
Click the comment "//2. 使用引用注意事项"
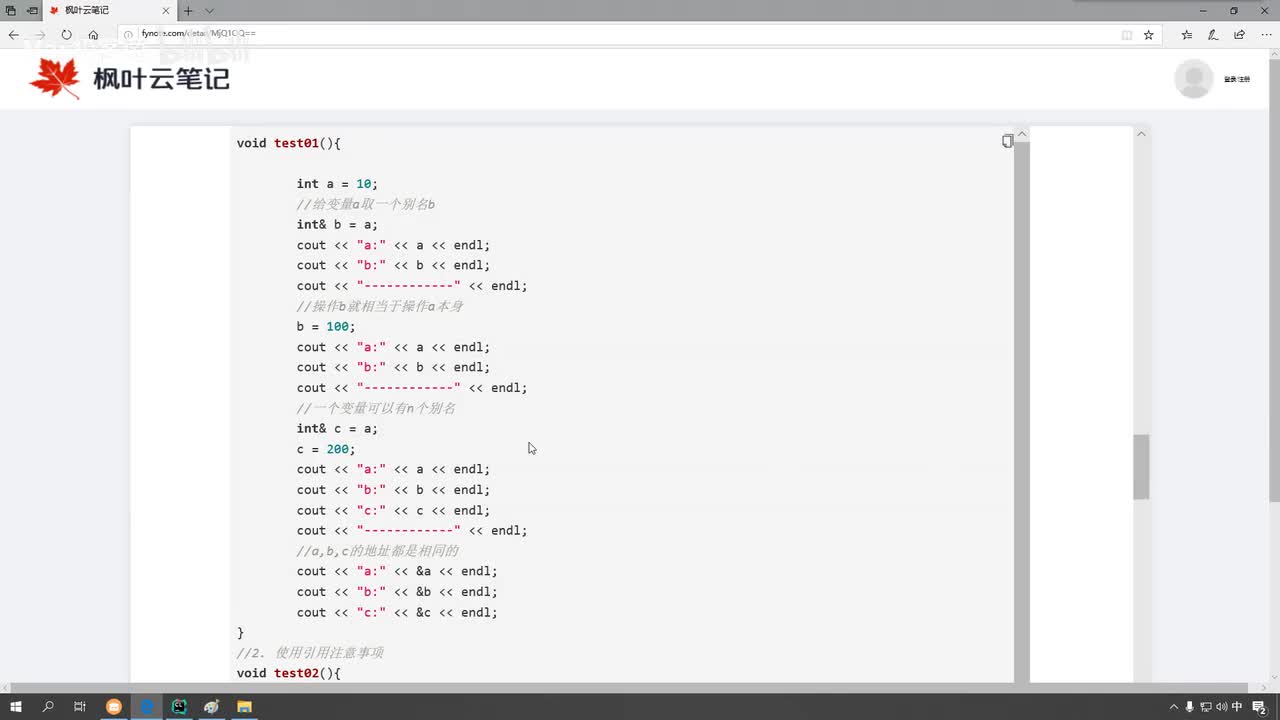(x=310, y=653)
